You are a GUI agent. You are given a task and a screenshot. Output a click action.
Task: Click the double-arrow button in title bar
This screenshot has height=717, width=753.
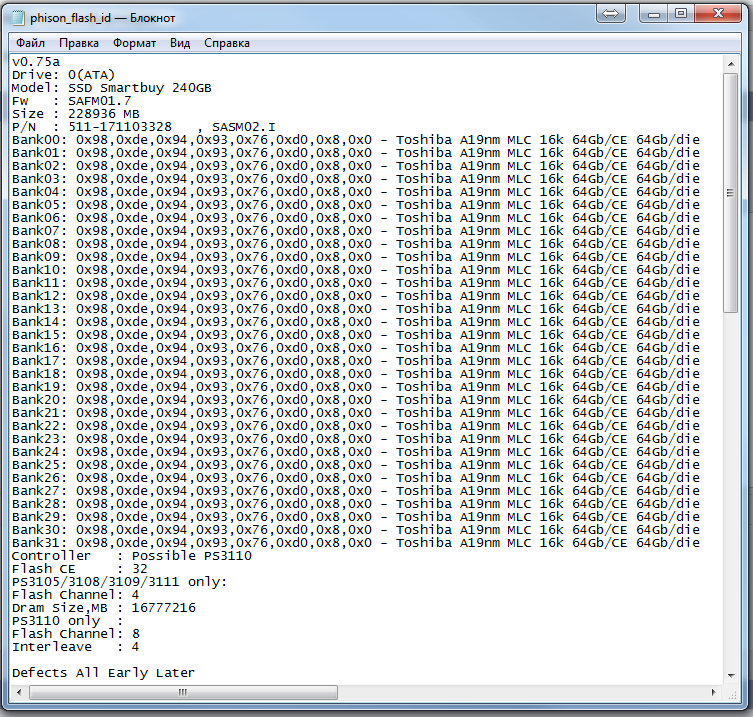tap(610, 13)
